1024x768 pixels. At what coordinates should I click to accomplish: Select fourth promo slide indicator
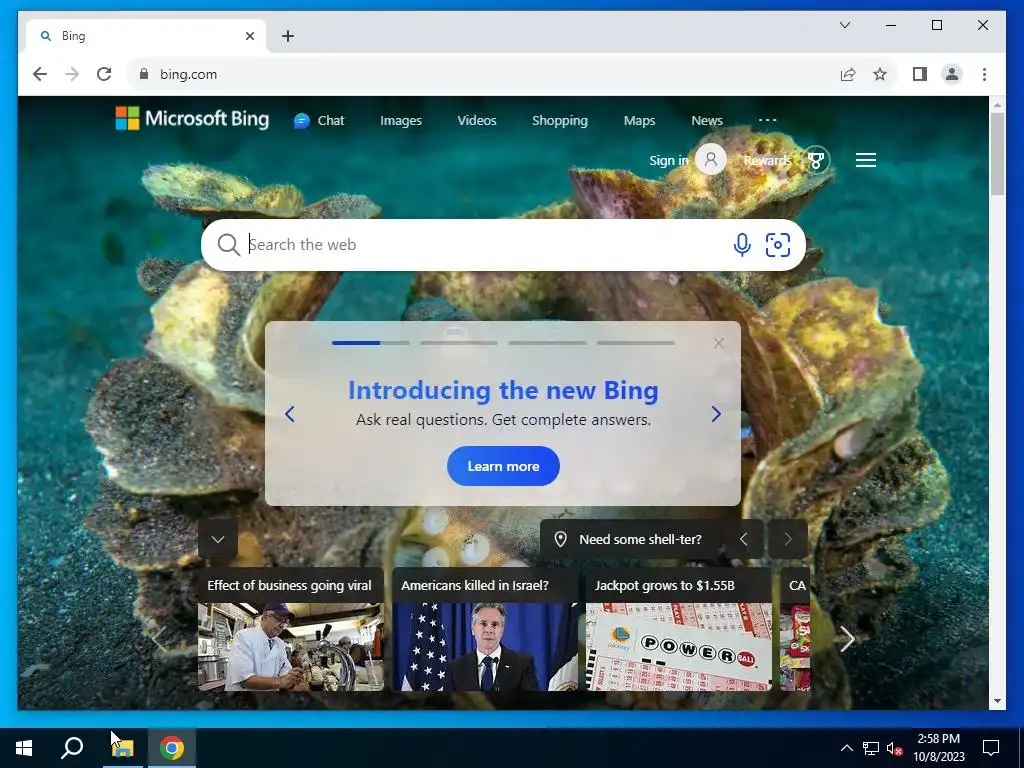point(635,342)
